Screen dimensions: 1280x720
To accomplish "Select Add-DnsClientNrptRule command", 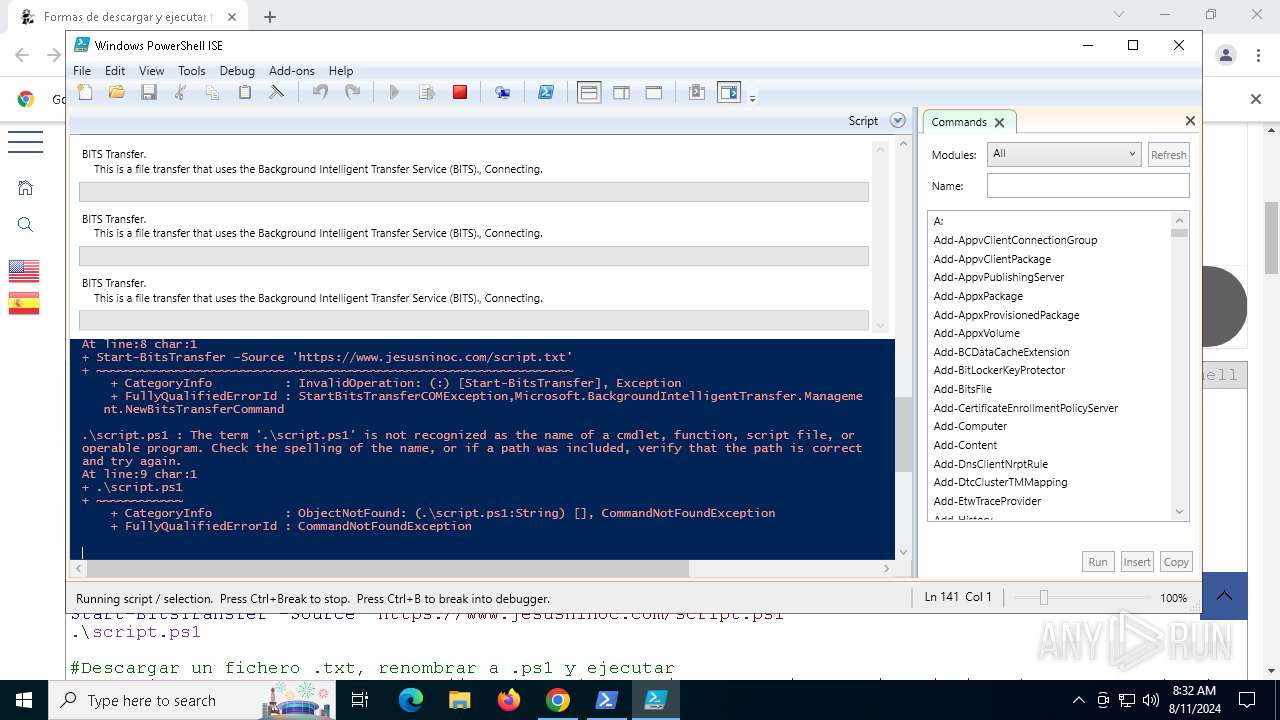I will tap(990, 464).
